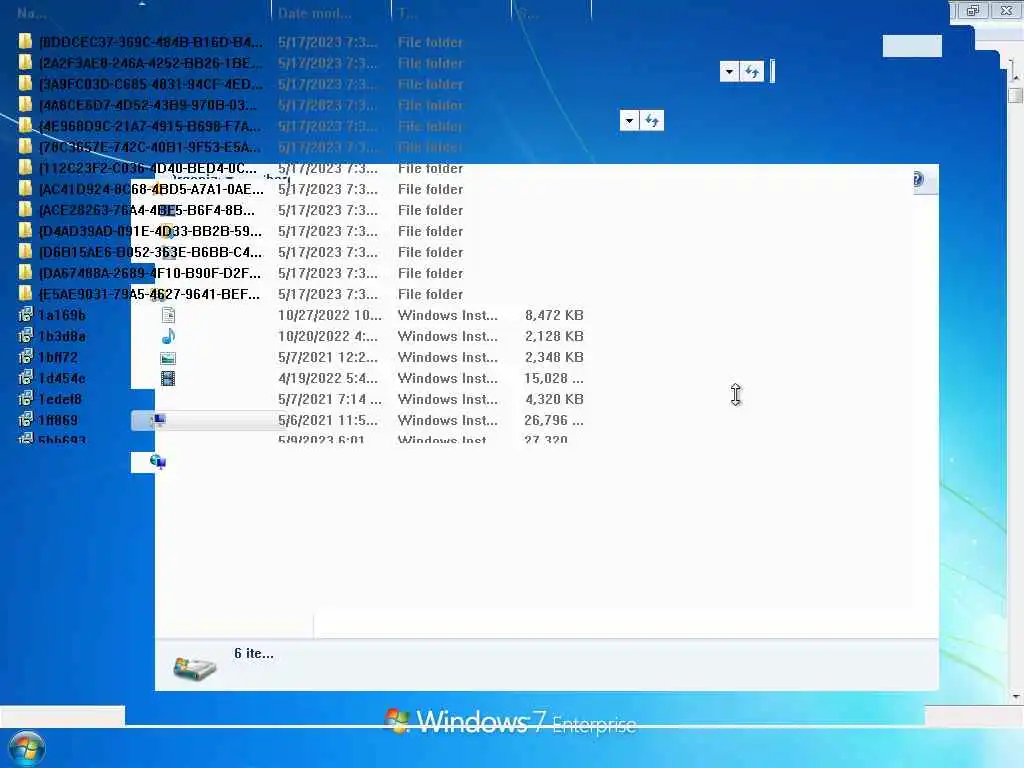Open the lower address dropdown arrow
This screenshot has width=1024, height=768.
[629, 120]
